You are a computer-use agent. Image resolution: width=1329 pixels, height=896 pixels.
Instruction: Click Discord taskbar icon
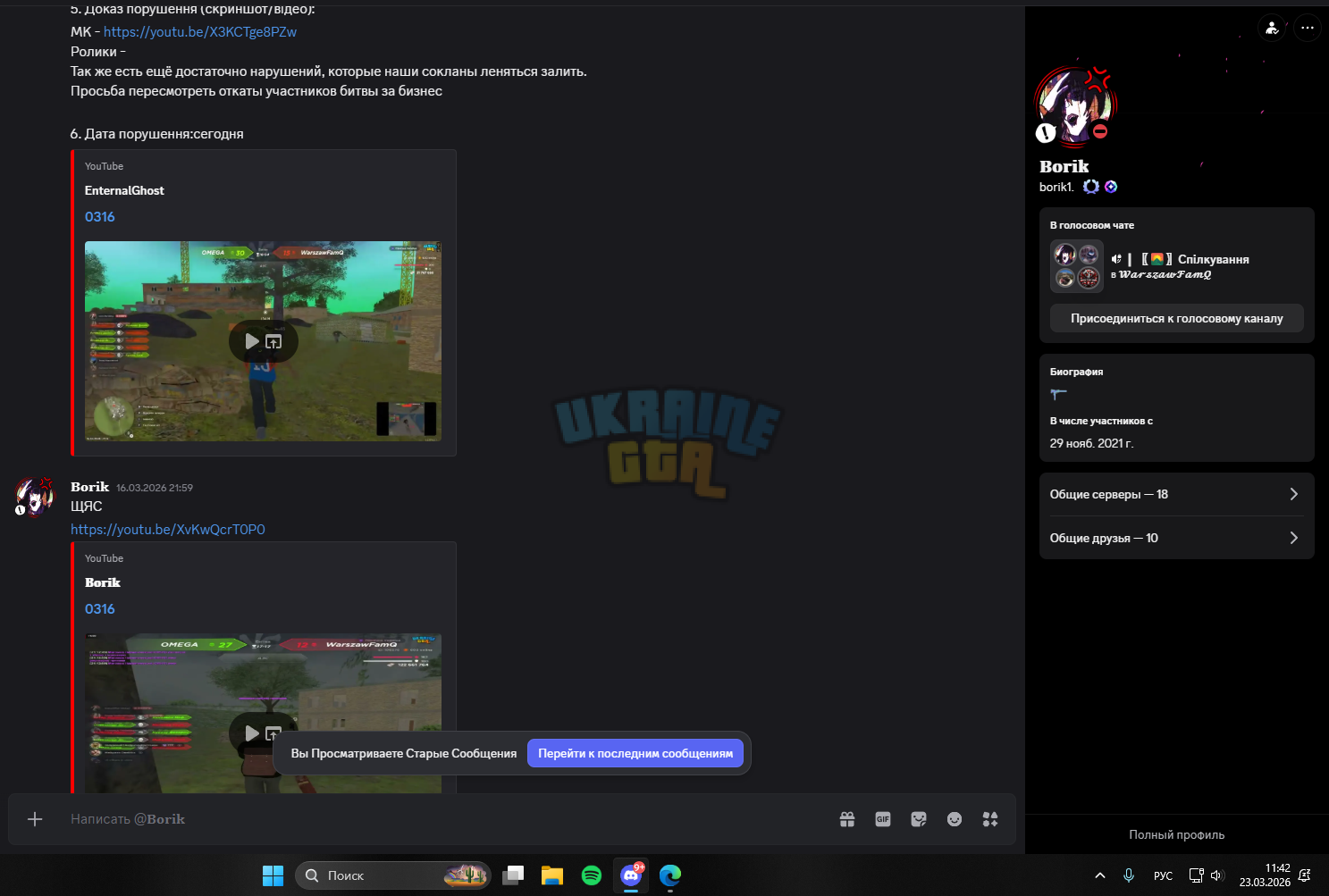pyautogui.click(x=631, y=875)
